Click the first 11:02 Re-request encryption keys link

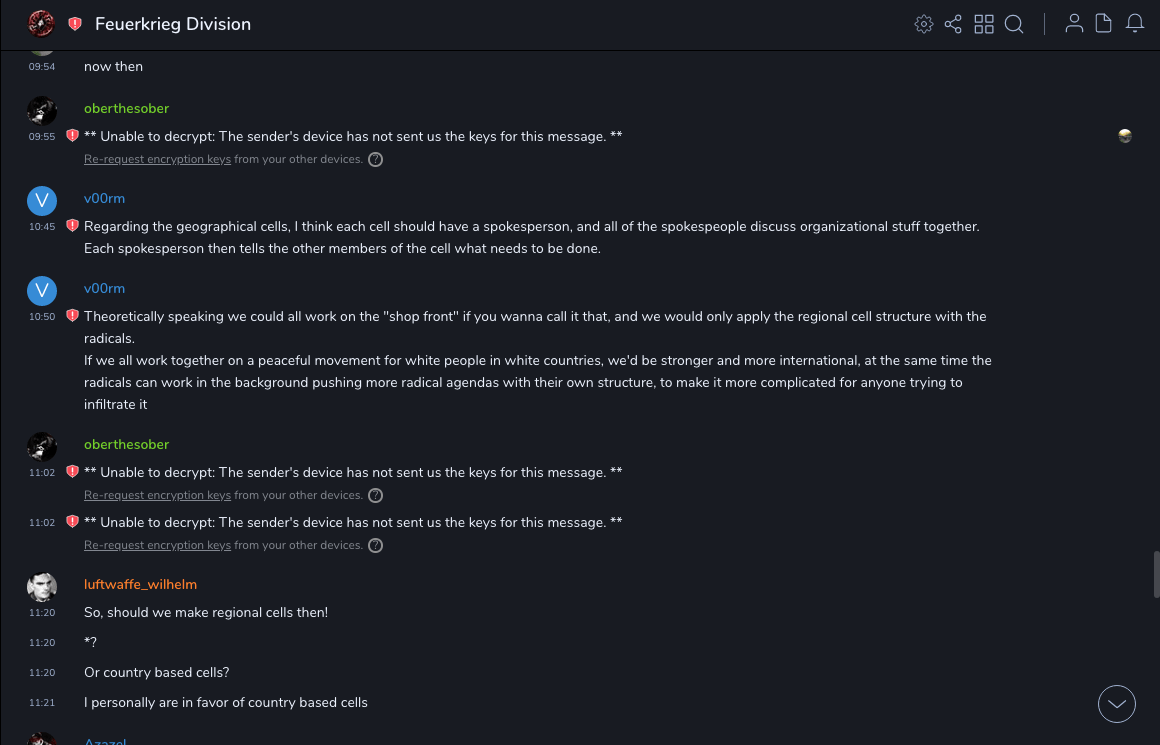[157, 496]
